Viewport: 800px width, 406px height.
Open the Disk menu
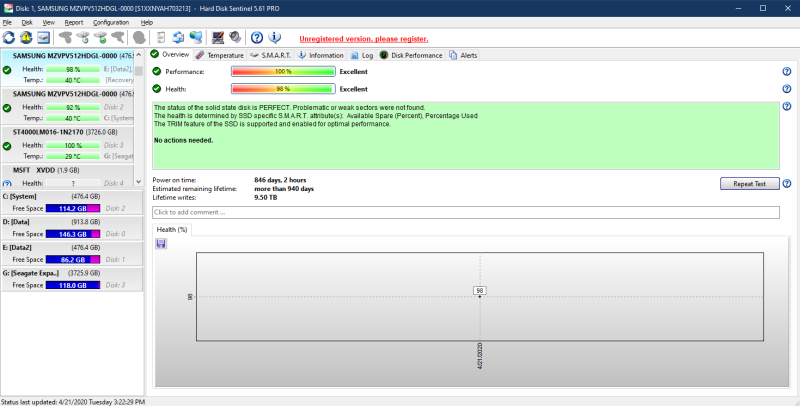[x=27, y=22]
